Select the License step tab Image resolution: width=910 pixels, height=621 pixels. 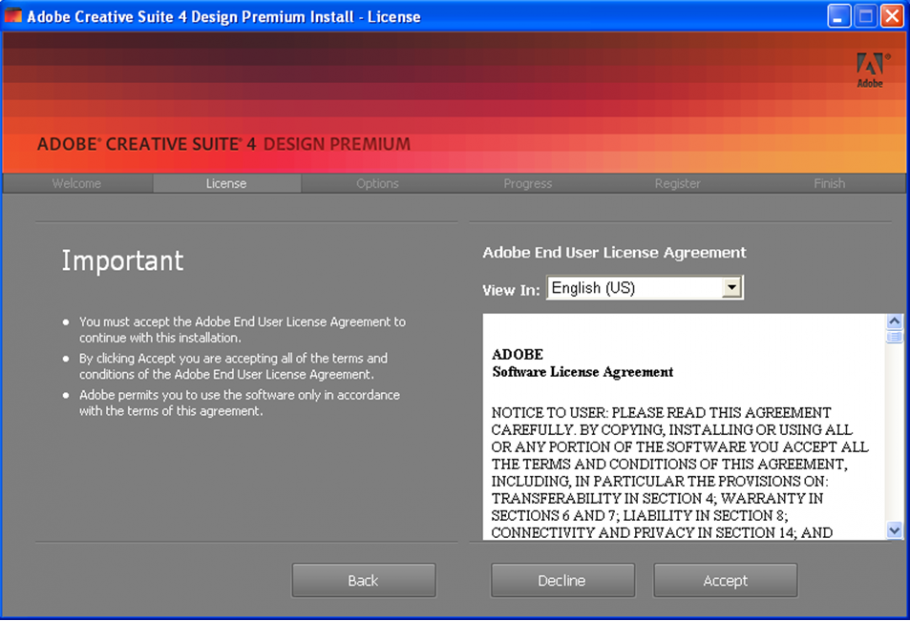[x=226, y=183]
